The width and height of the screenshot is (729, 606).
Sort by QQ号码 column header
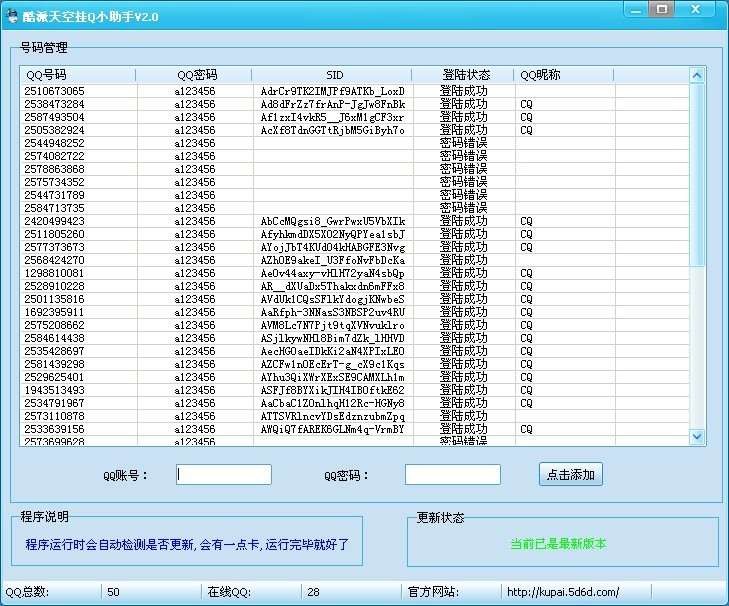[x=78, y=75]
